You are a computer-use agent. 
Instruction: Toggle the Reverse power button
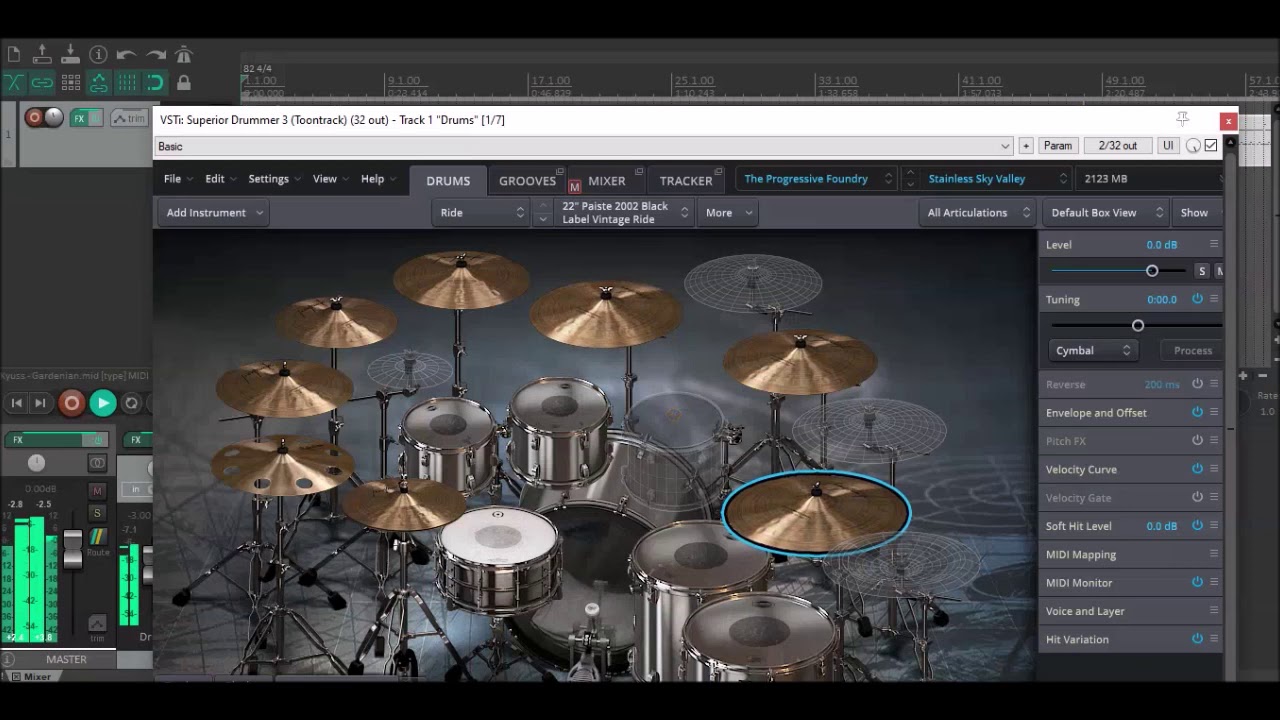point(1197,384)
